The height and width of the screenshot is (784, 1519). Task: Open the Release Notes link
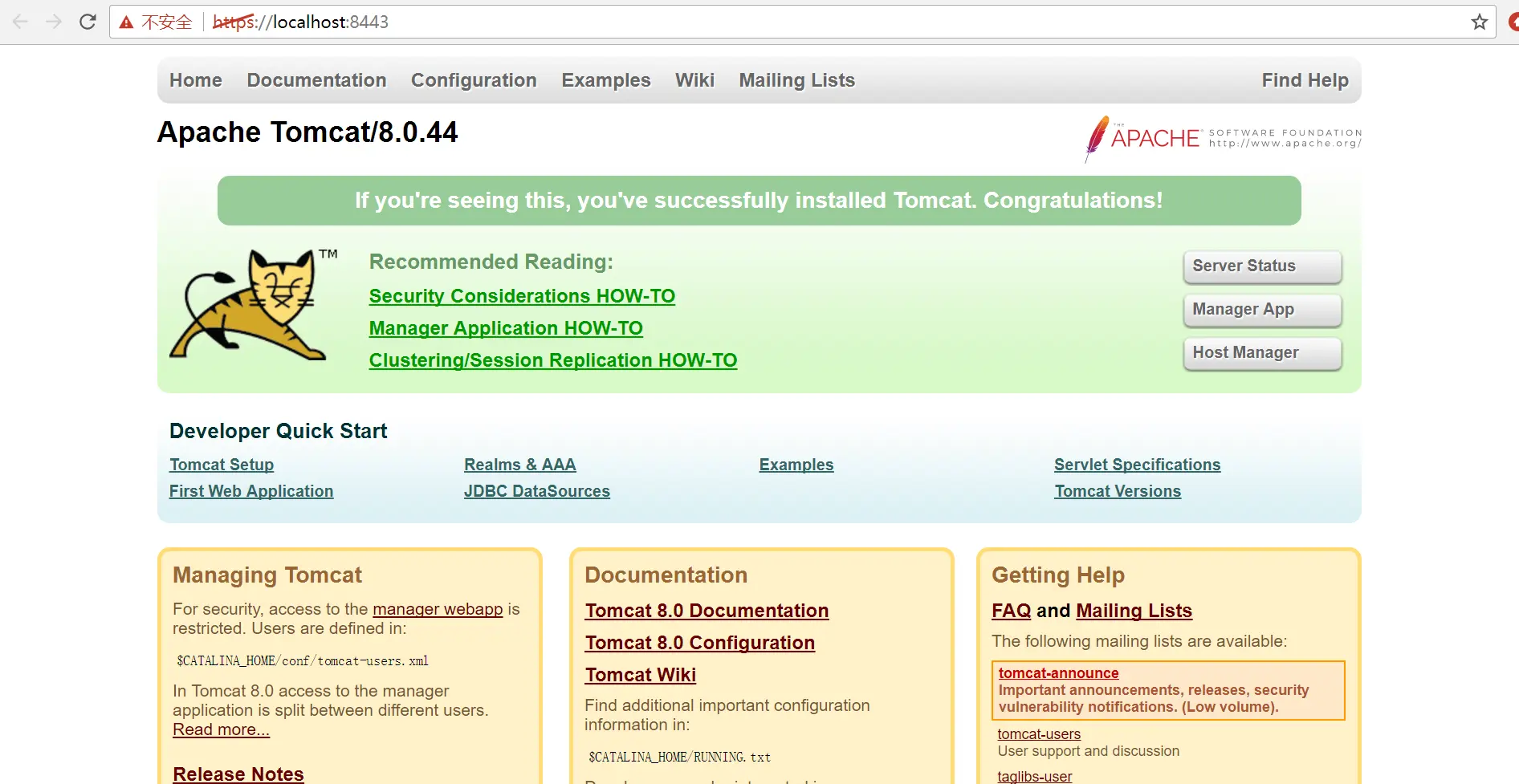coord(238,774)
